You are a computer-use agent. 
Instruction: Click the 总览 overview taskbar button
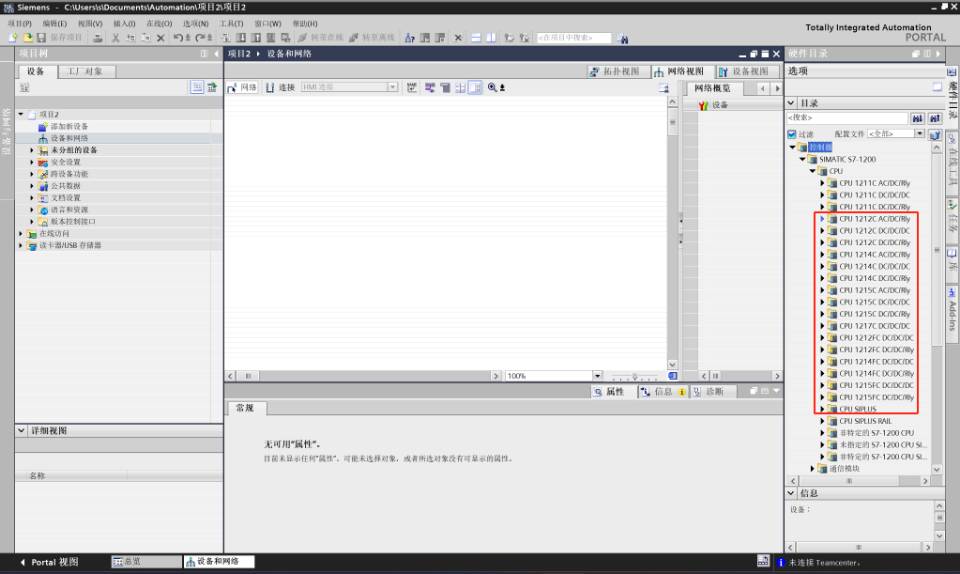click(x=146, y=562)
